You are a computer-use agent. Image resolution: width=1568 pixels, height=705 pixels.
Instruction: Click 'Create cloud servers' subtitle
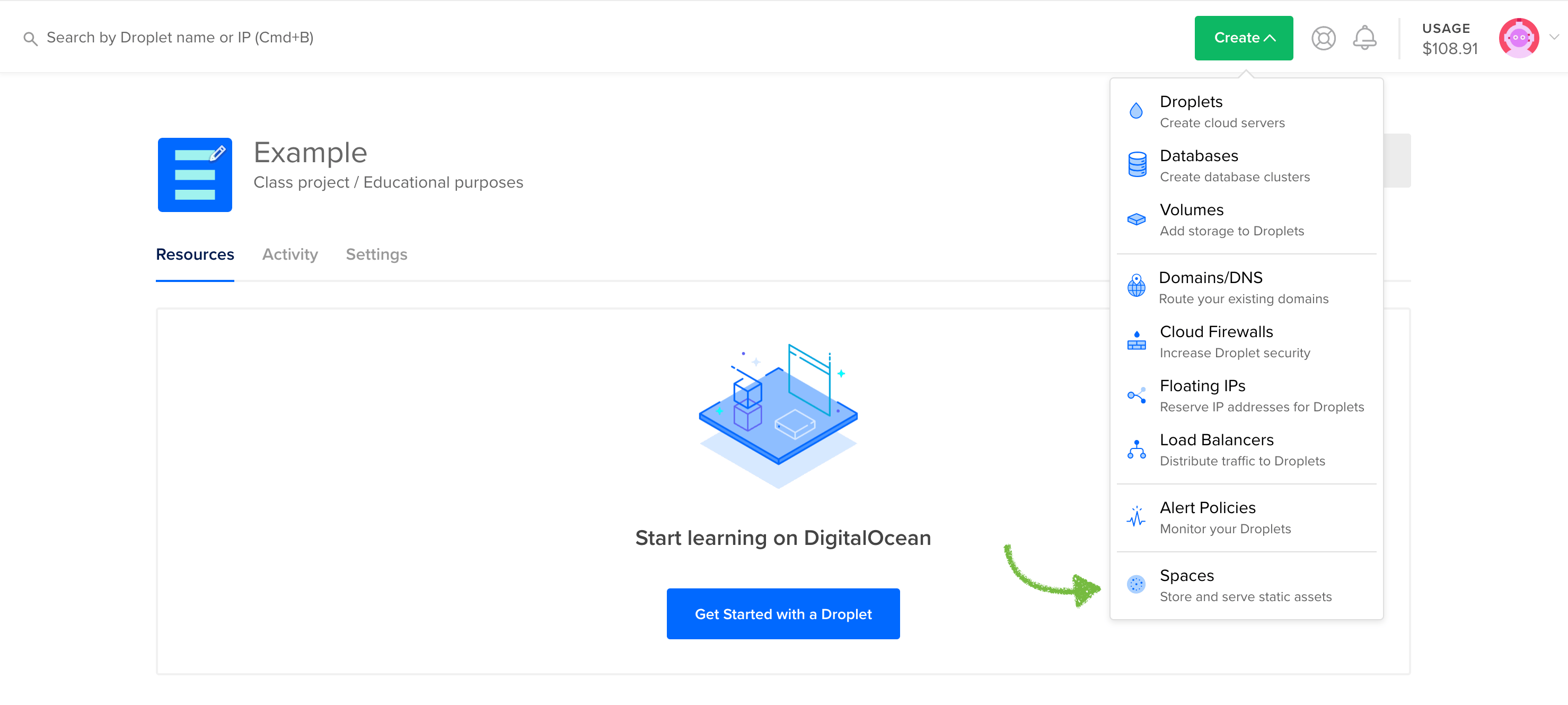[x=1222, y=123]
